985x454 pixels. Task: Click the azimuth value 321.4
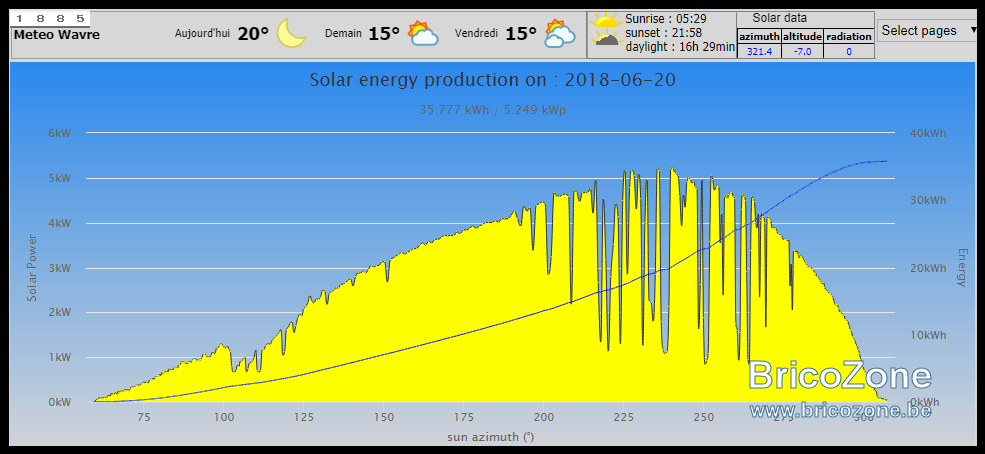click(759, 51)
